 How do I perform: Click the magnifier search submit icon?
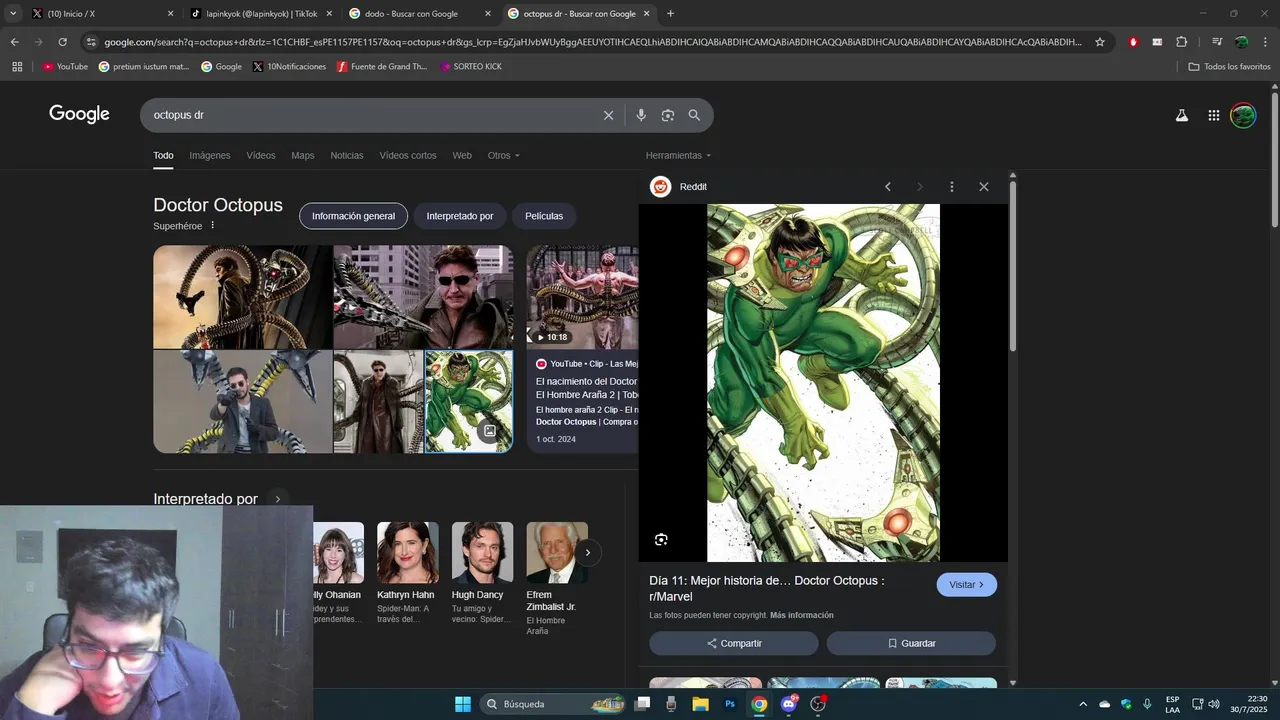[x=694, y=115]
